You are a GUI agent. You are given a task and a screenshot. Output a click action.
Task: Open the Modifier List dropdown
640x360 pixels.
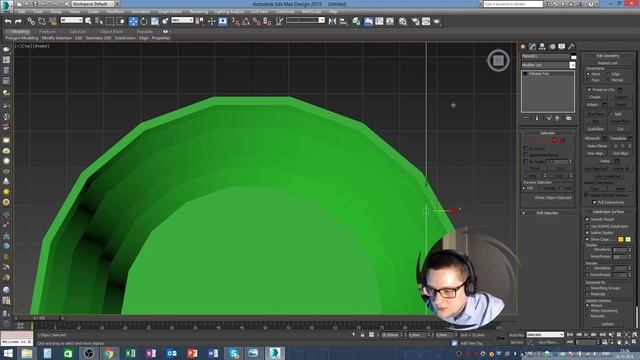(548, 65)
